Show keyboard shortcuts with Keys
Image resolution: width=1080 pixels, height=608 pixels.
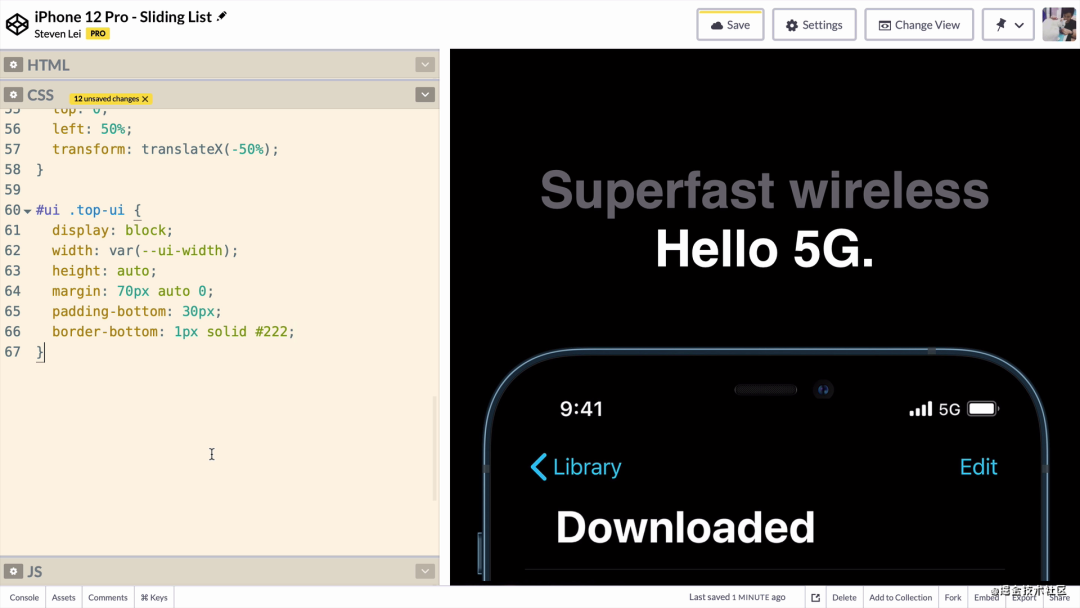click(154, 598)
